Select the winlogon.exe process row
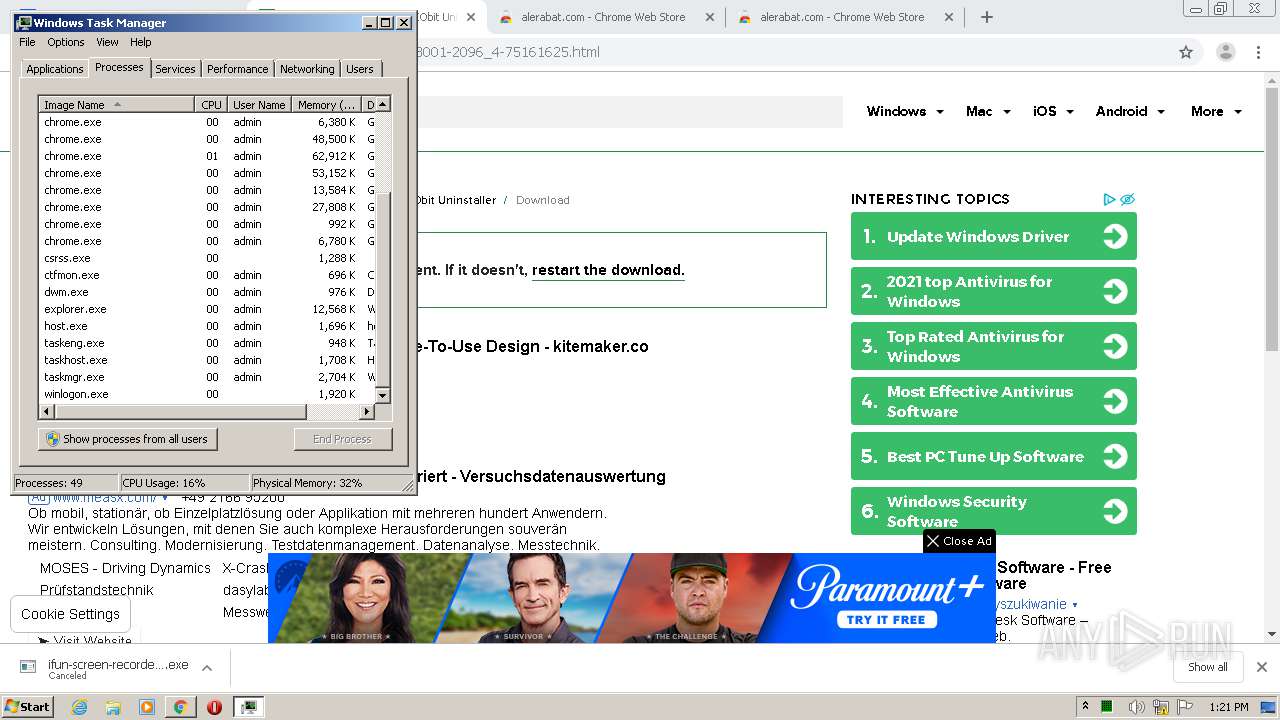The width and height of the screenshot is (1280, 720). click(x=207, y=394)
